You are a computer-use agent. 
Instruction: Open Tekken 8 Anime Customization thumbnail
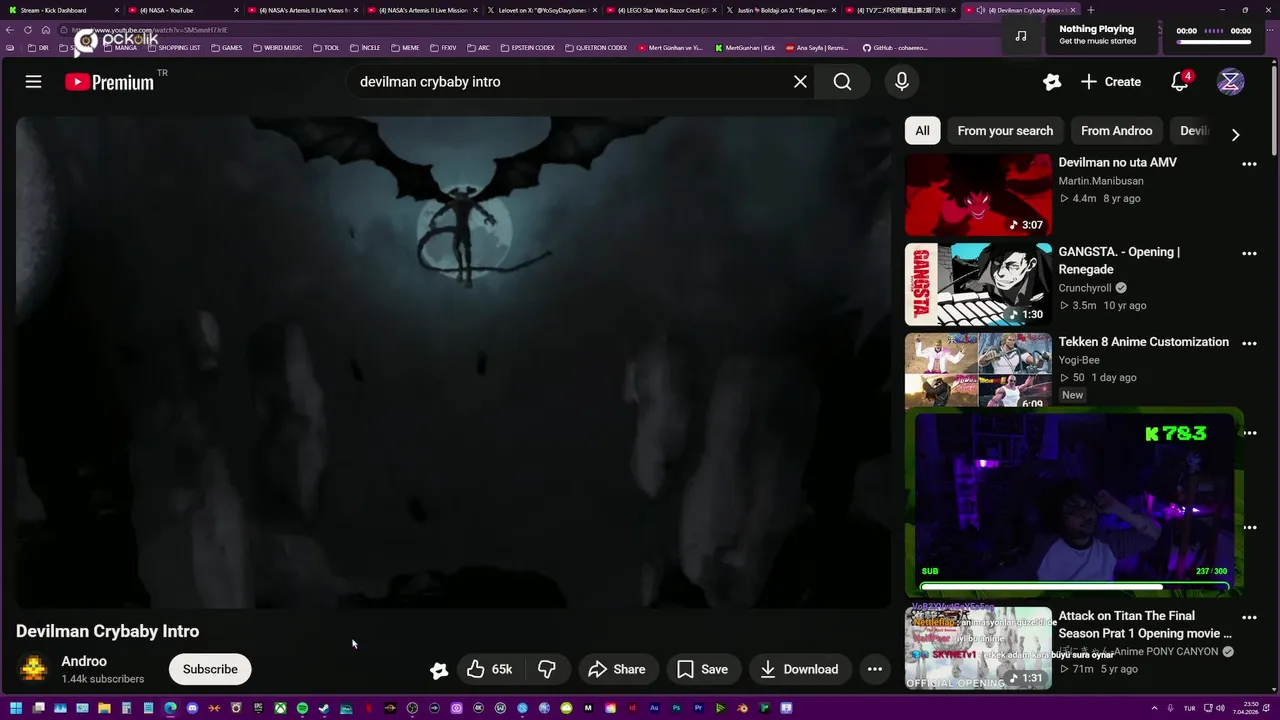(978, 370)
